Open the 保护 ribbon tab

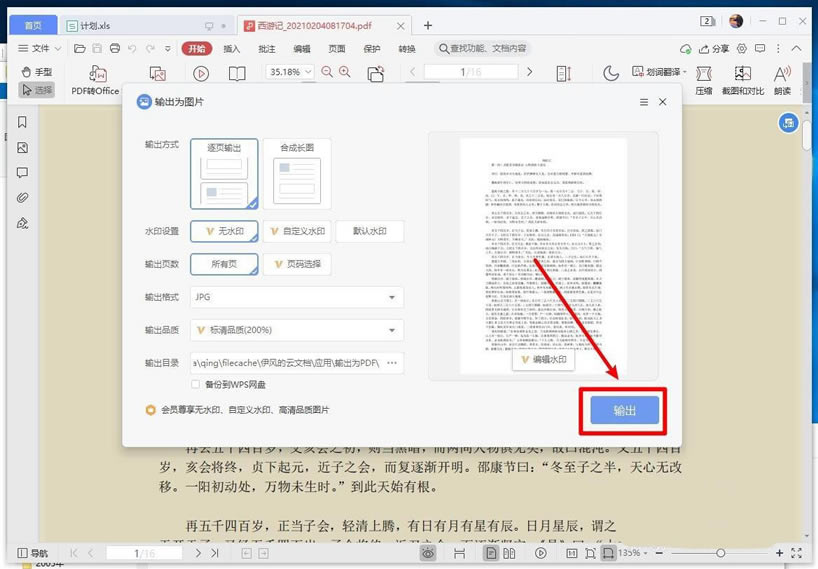pos(371,49)
